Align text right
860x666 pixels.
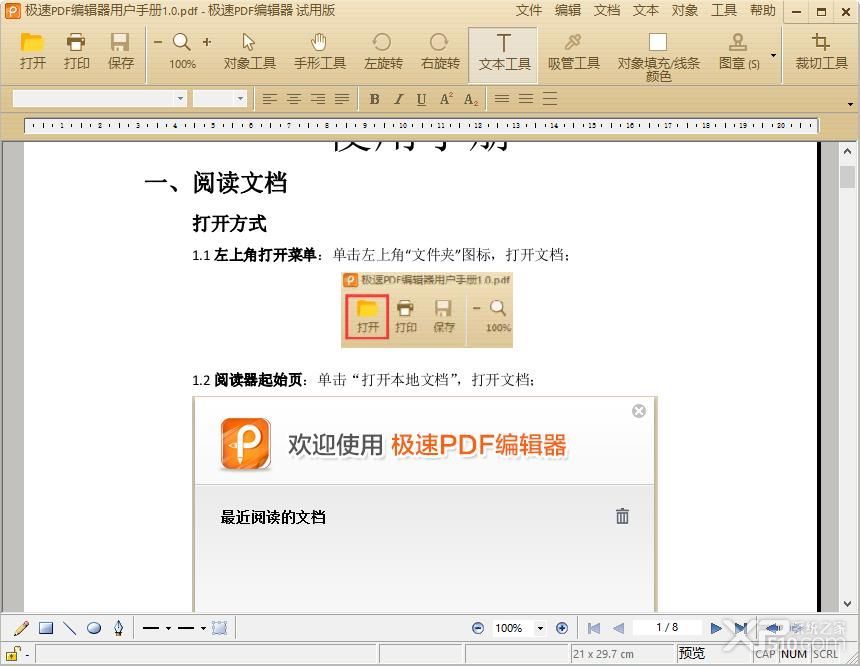pyautogui.click(x=318, y=99)
